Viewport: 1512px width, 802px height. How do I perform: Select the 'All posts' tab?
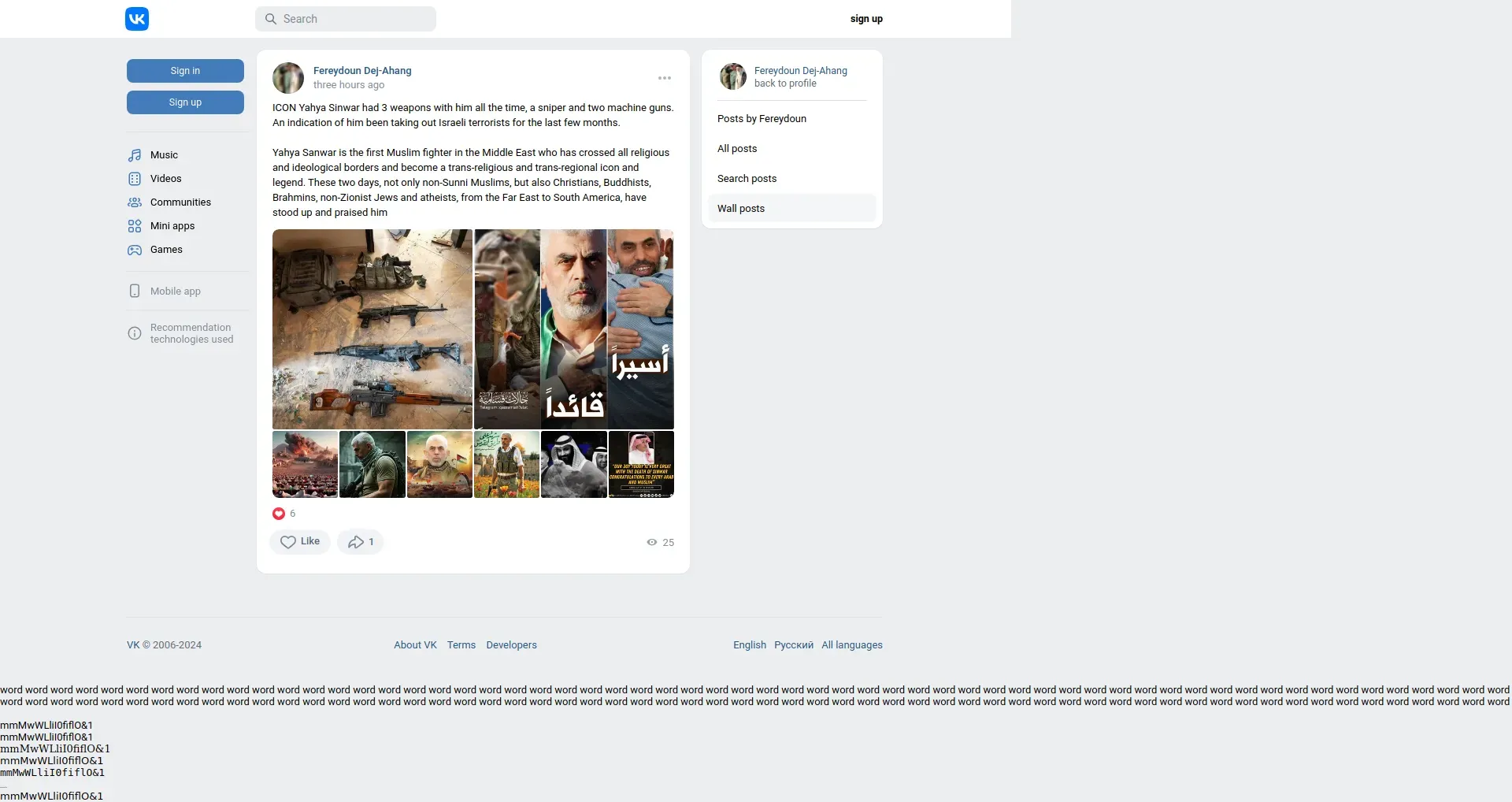coord(792,149)
